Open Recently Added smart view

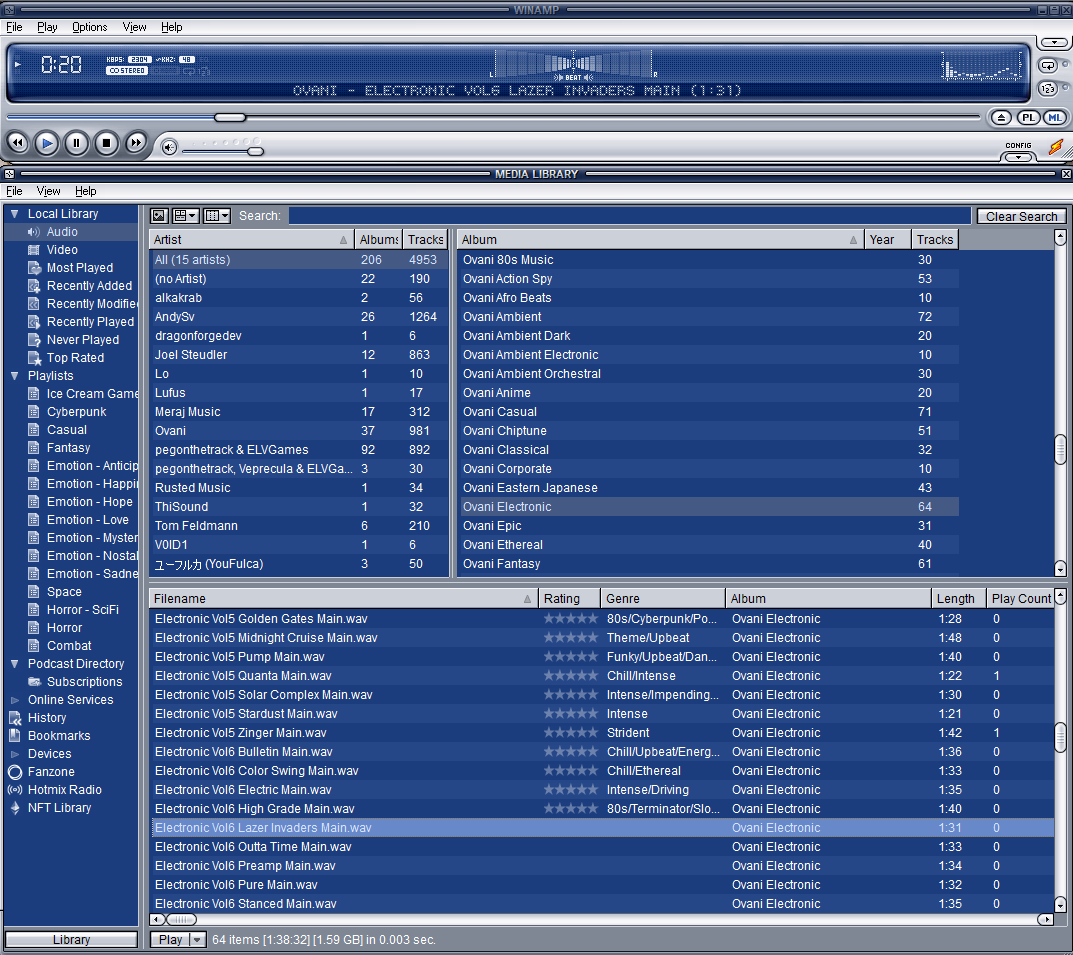[89, 285]
